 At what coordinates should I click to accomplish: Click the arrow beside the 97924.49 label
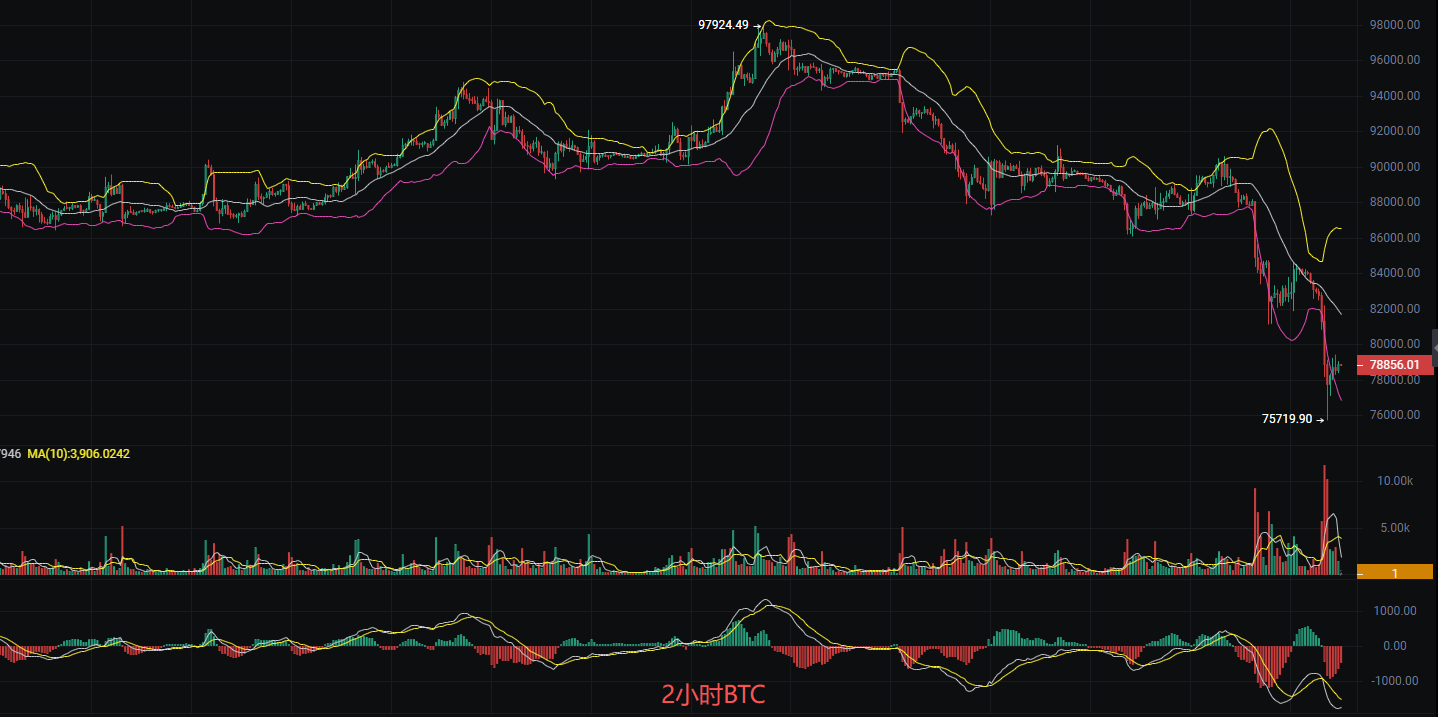pyautogui.click(x=757, y=26)
